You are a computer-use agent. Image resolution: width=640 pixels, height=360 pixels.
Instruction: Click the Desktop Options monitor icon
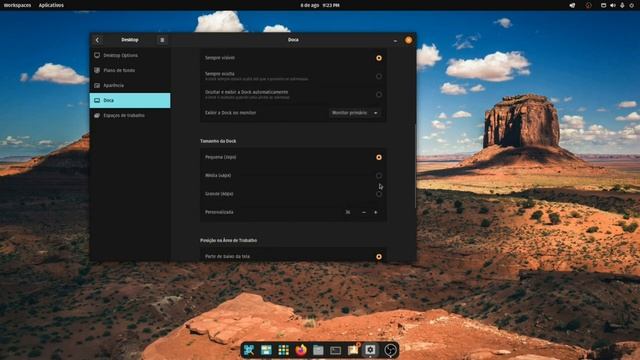[97, 55]
